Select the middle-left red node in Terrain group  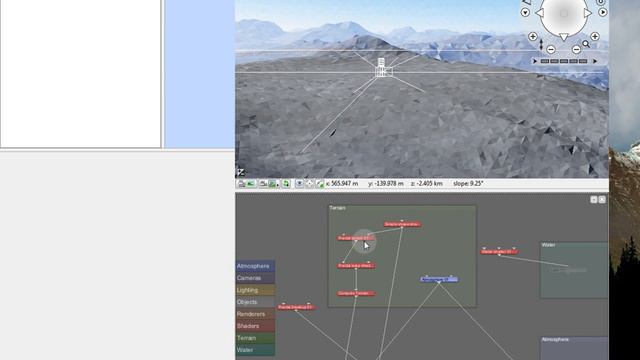click(x=356, y=266)
